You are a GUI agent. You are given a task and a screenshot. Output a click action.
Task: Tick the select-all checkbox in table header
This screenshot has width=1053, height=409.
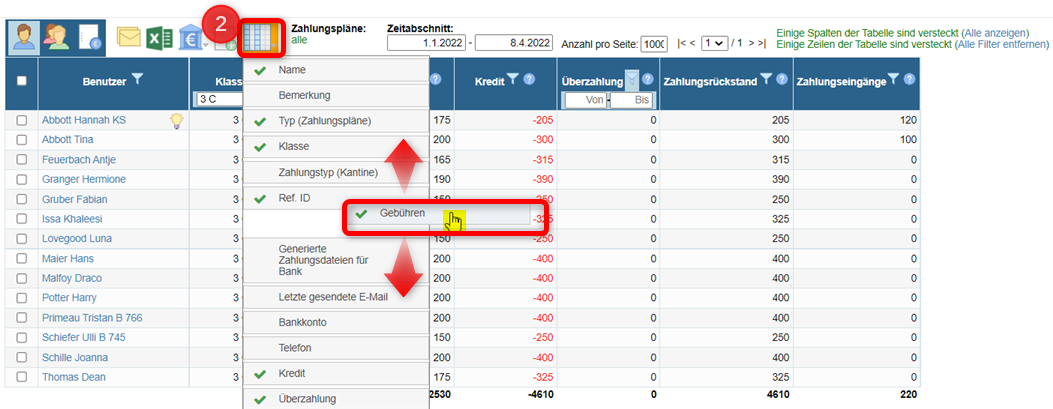click(21, 80)
